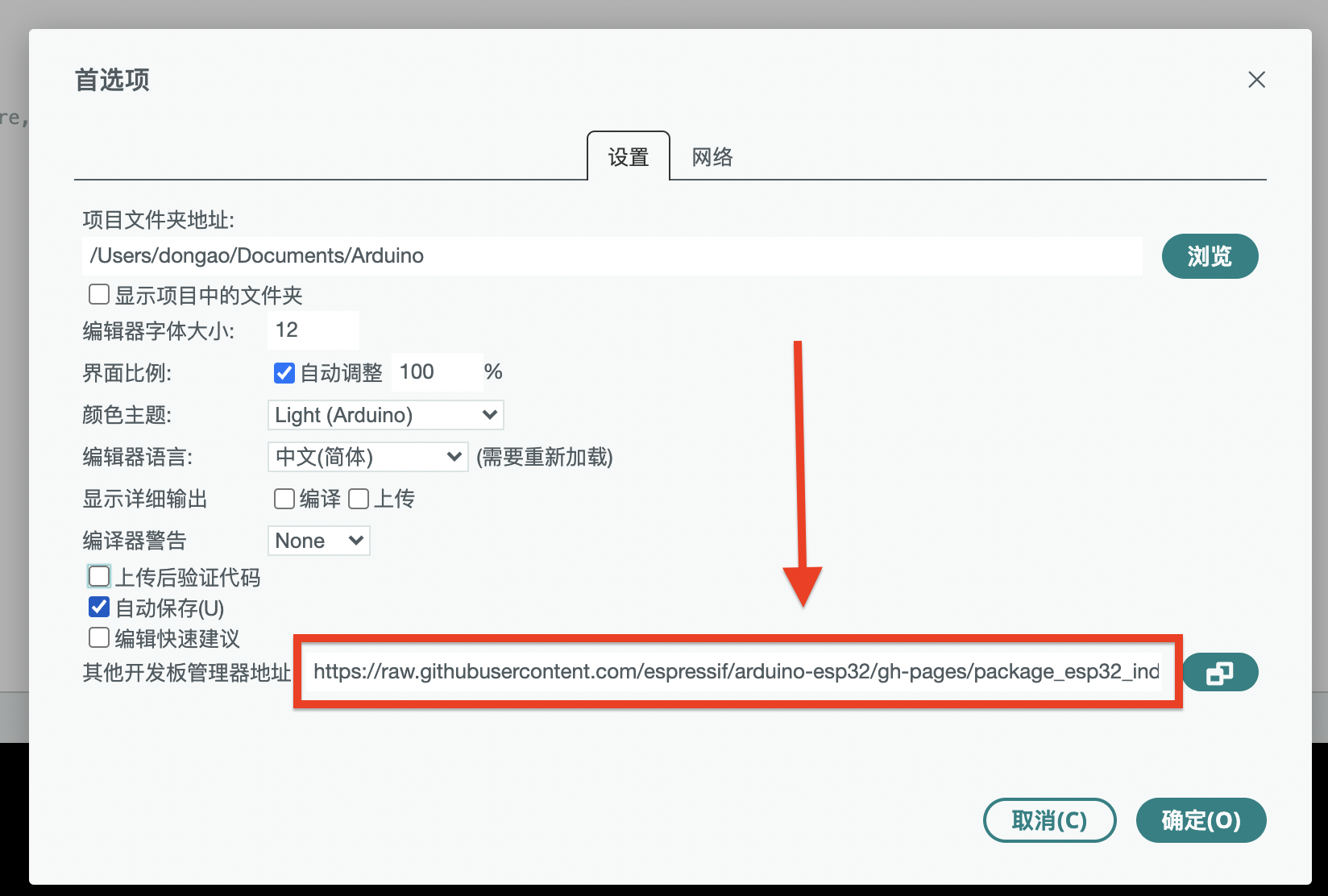1328x896 pixels.
Task: Close the 首选项 dialog with the X
Action: (1256, 80)
